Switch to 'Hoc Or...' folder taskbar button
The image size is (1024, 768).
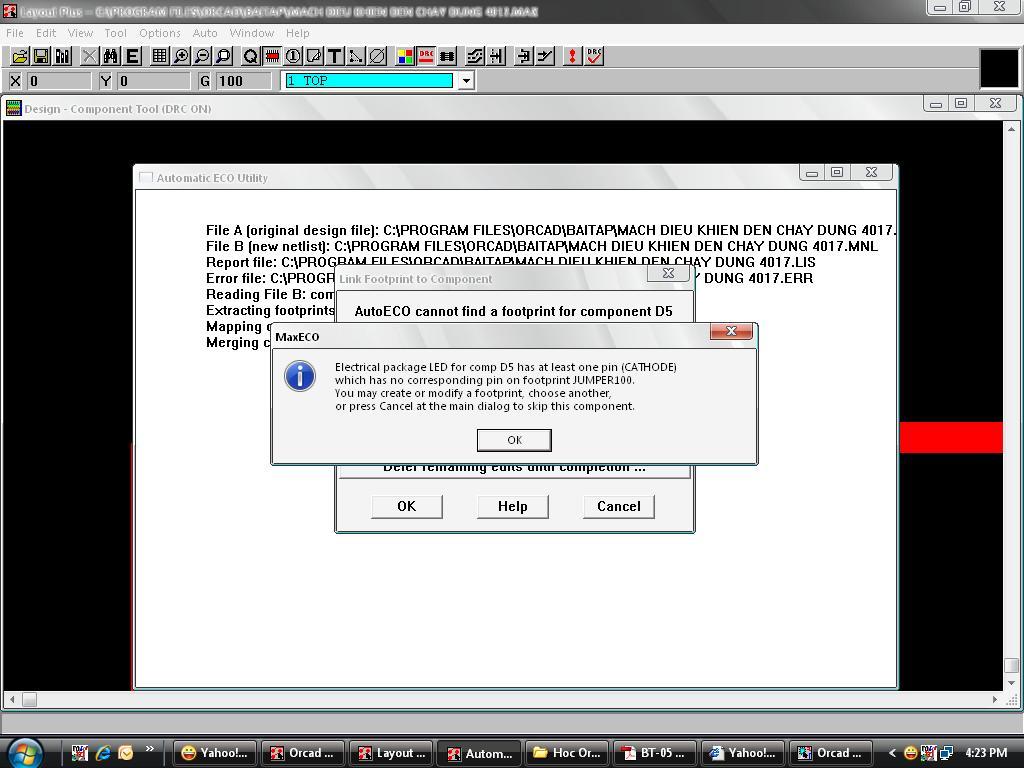(567, 753)
